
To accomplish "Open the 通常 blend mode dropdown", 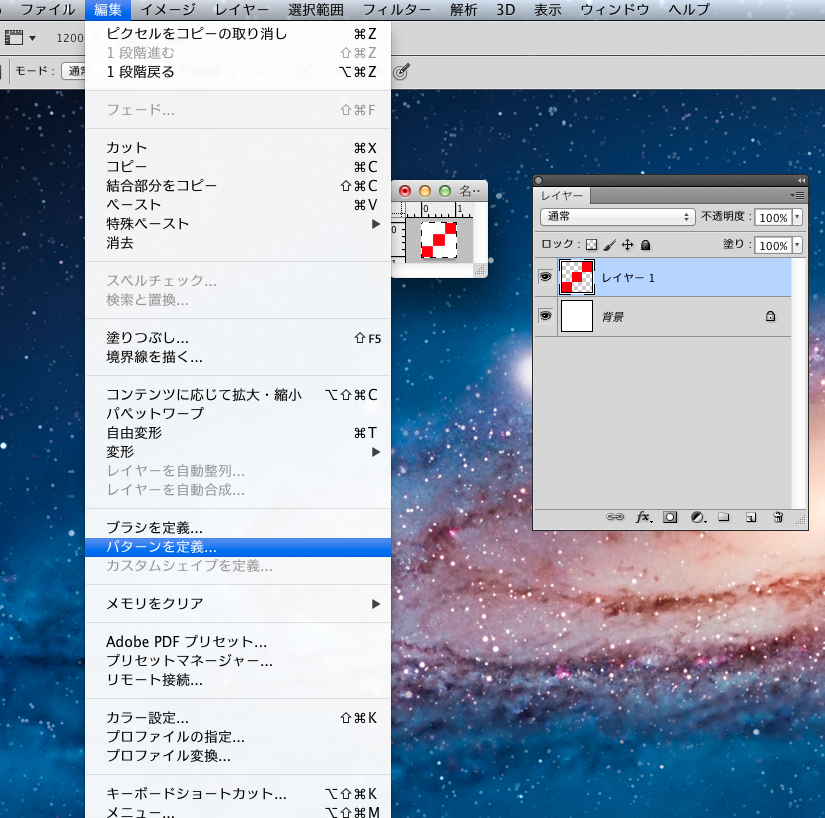I will (617, 216).
